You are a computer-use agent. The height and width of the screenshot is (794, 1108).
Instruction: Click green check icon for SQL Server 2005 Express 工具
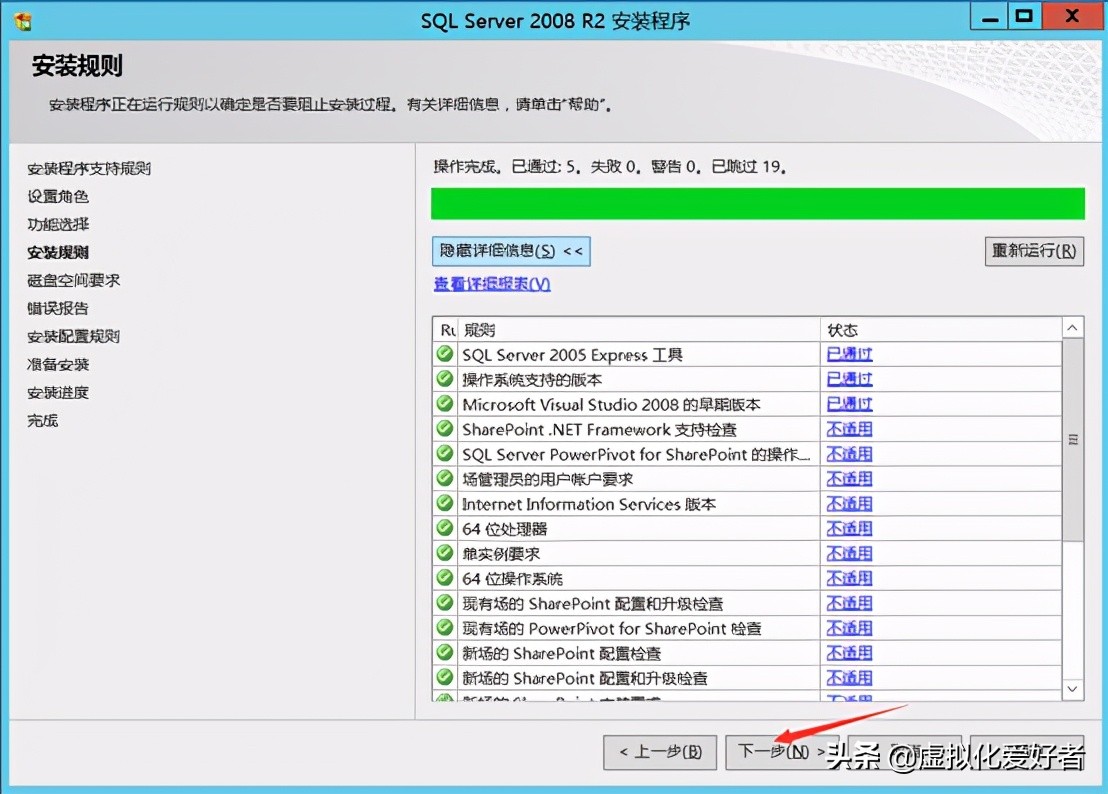click(444, 353)
